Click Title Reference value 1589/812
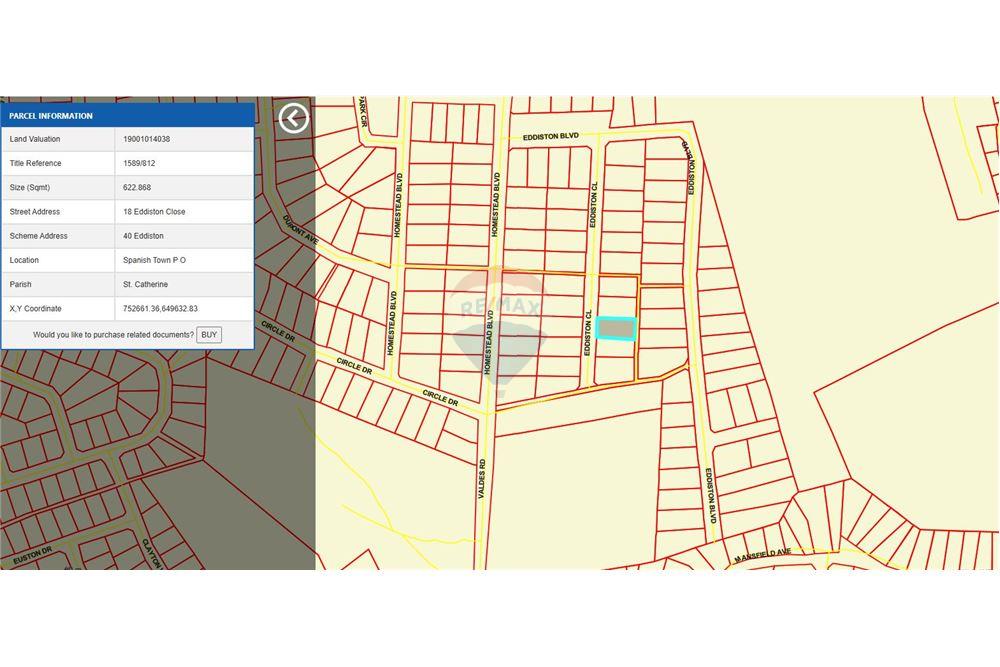 coord(139,163)
